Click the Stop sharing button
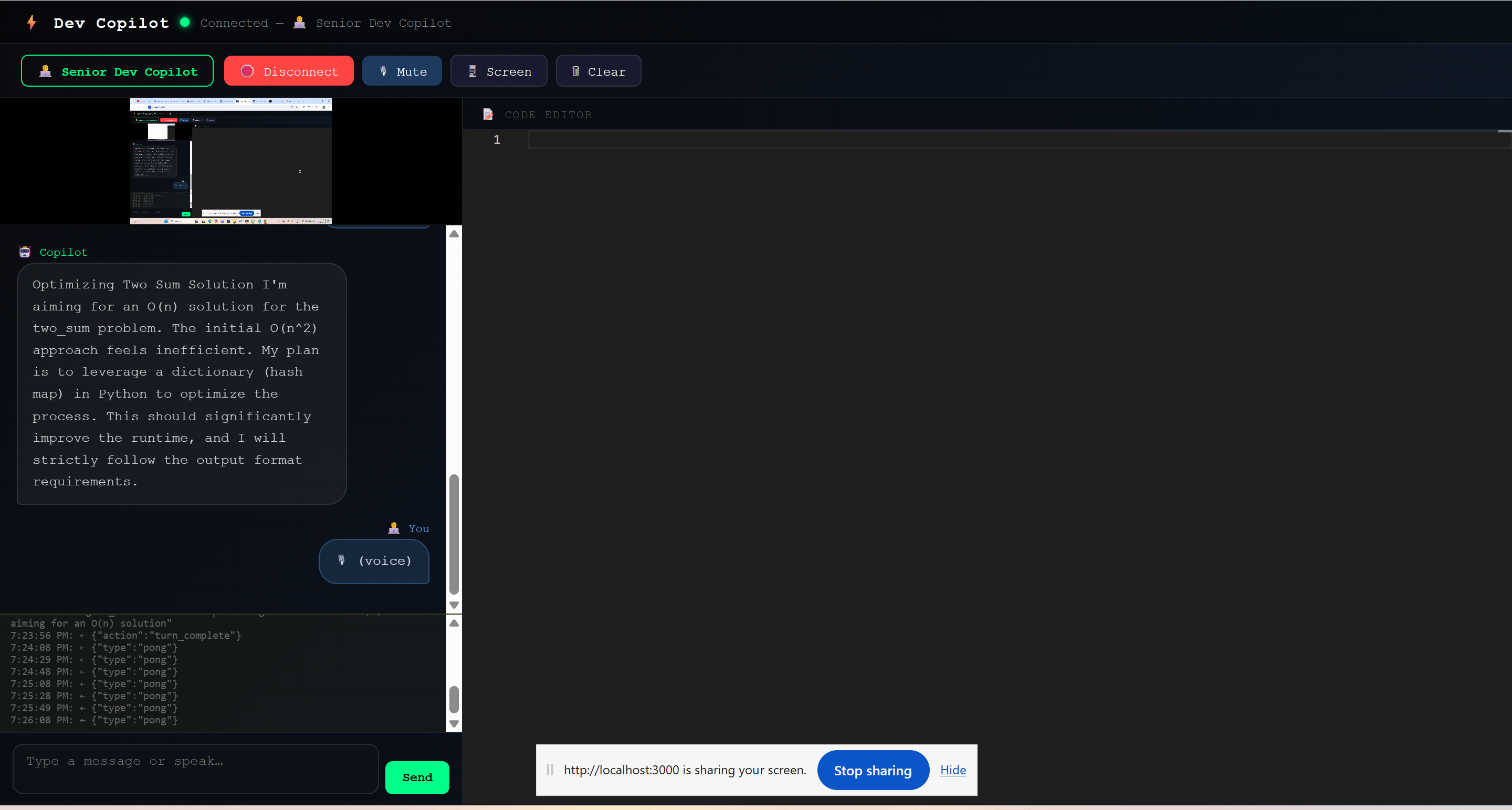Viewport: 1512px width, 810px height. (873, 770)
